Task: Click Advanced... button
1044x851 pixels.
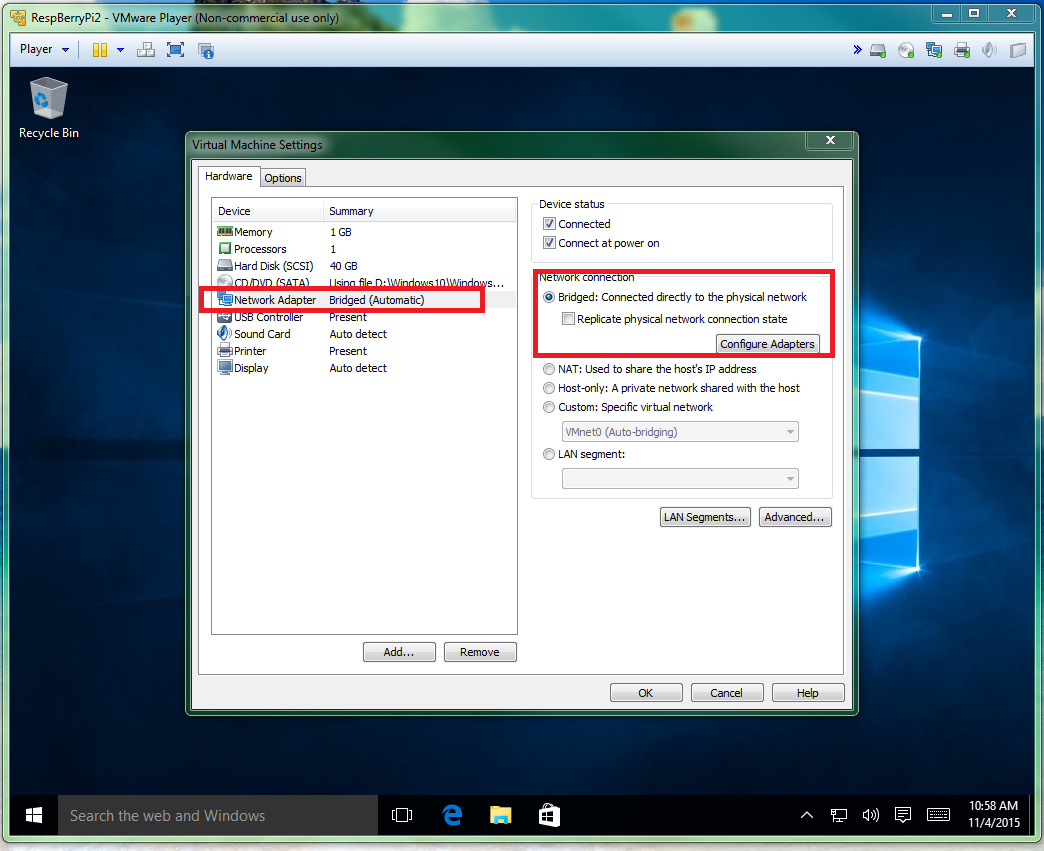Action: click(x=794, y=517)
